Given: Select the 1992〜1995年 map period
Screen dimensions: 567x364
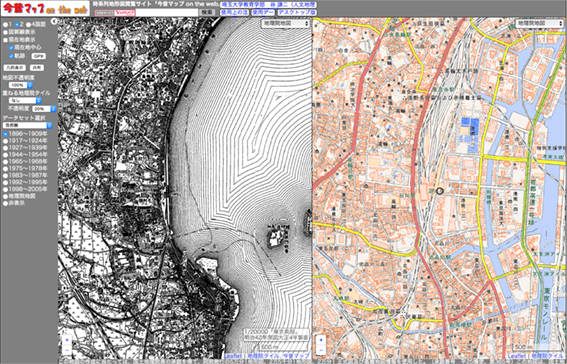Looking at the screenshot, I should point(5,183).
